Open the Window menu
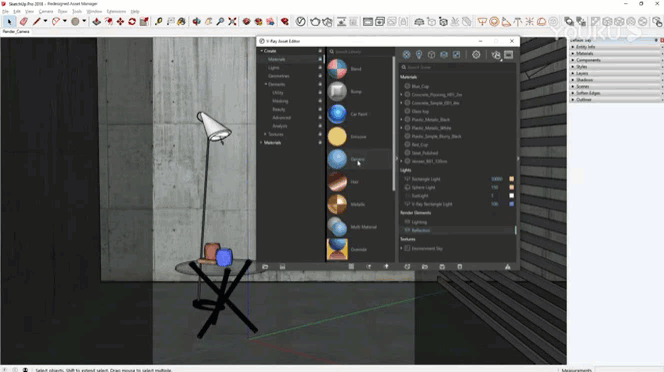The width and height of the screenshot is (664, 372). click(x=94, y=11)
